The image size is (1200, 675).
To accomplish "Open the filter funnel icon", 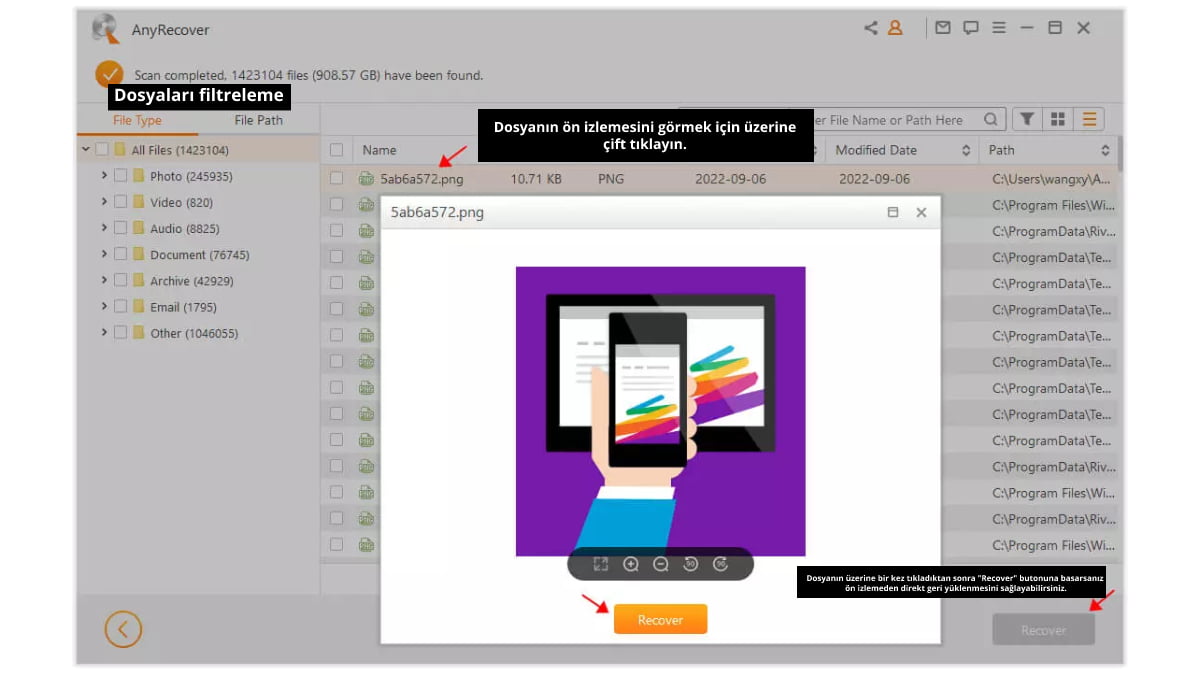I will tap(1026, 119).
